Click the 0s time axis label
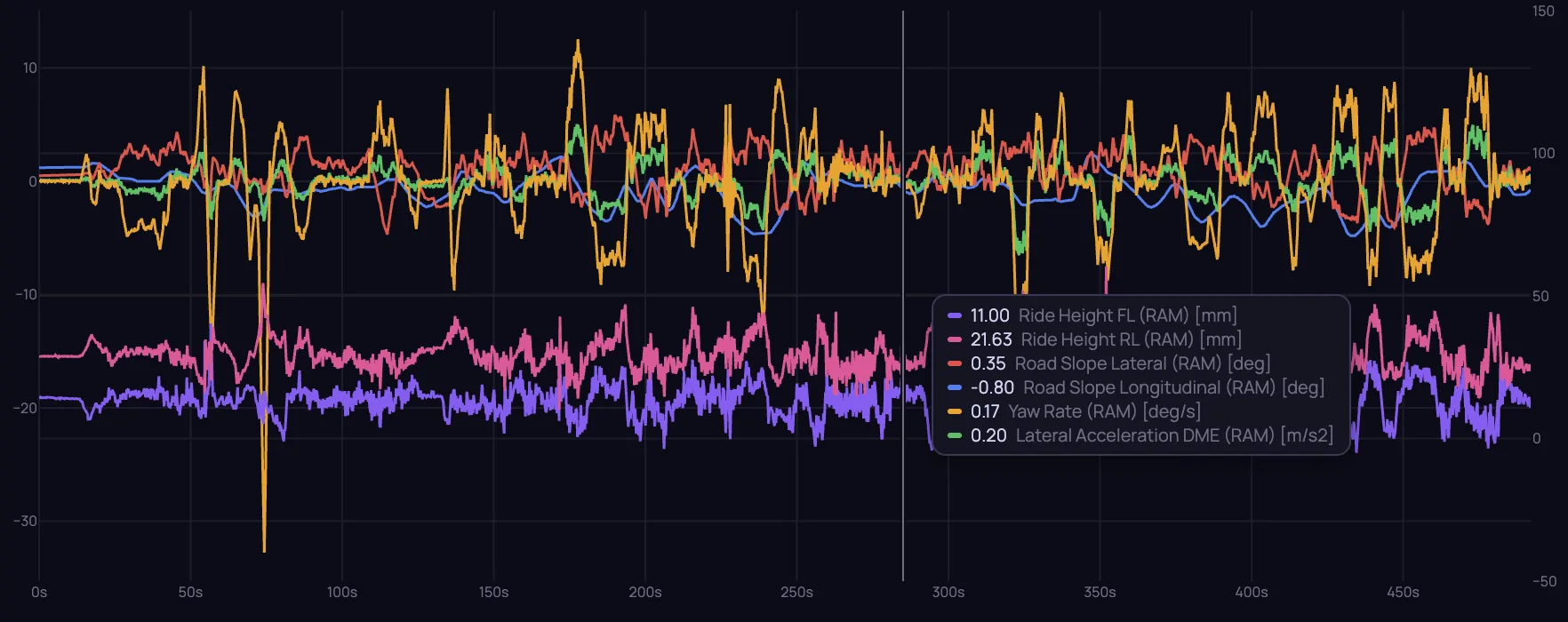Screen dimensions: 1568x622 tap(39, 593)
